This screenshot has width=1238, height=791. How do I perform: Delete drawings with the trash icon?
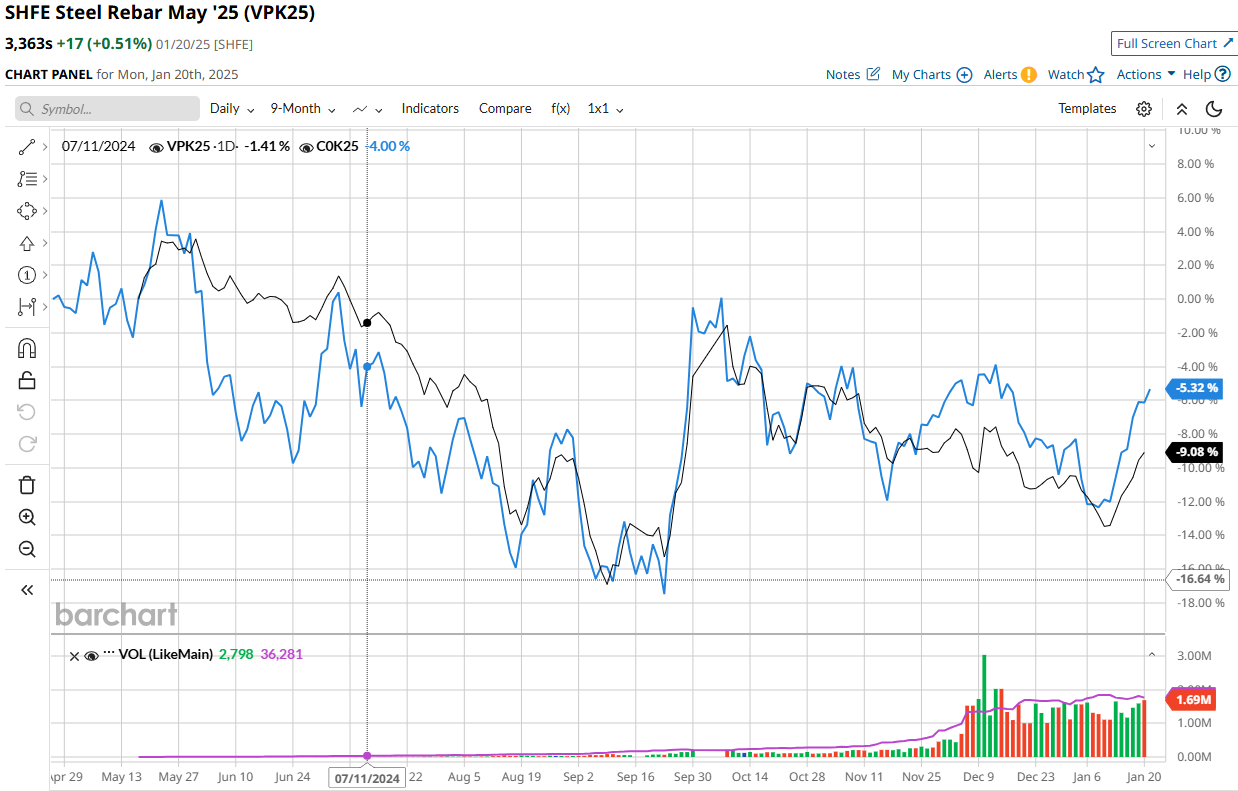(x=27, y=485)
